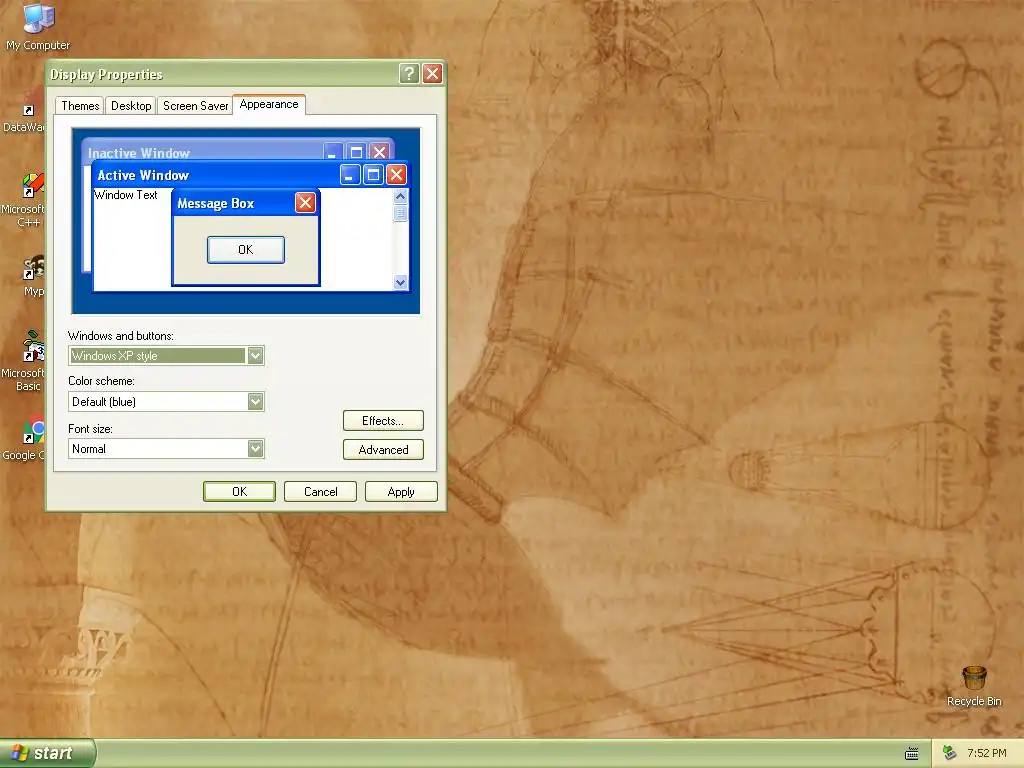Screen dimensions: 1024x768
Task: Click the Apply button
Action: pos(401,492)
